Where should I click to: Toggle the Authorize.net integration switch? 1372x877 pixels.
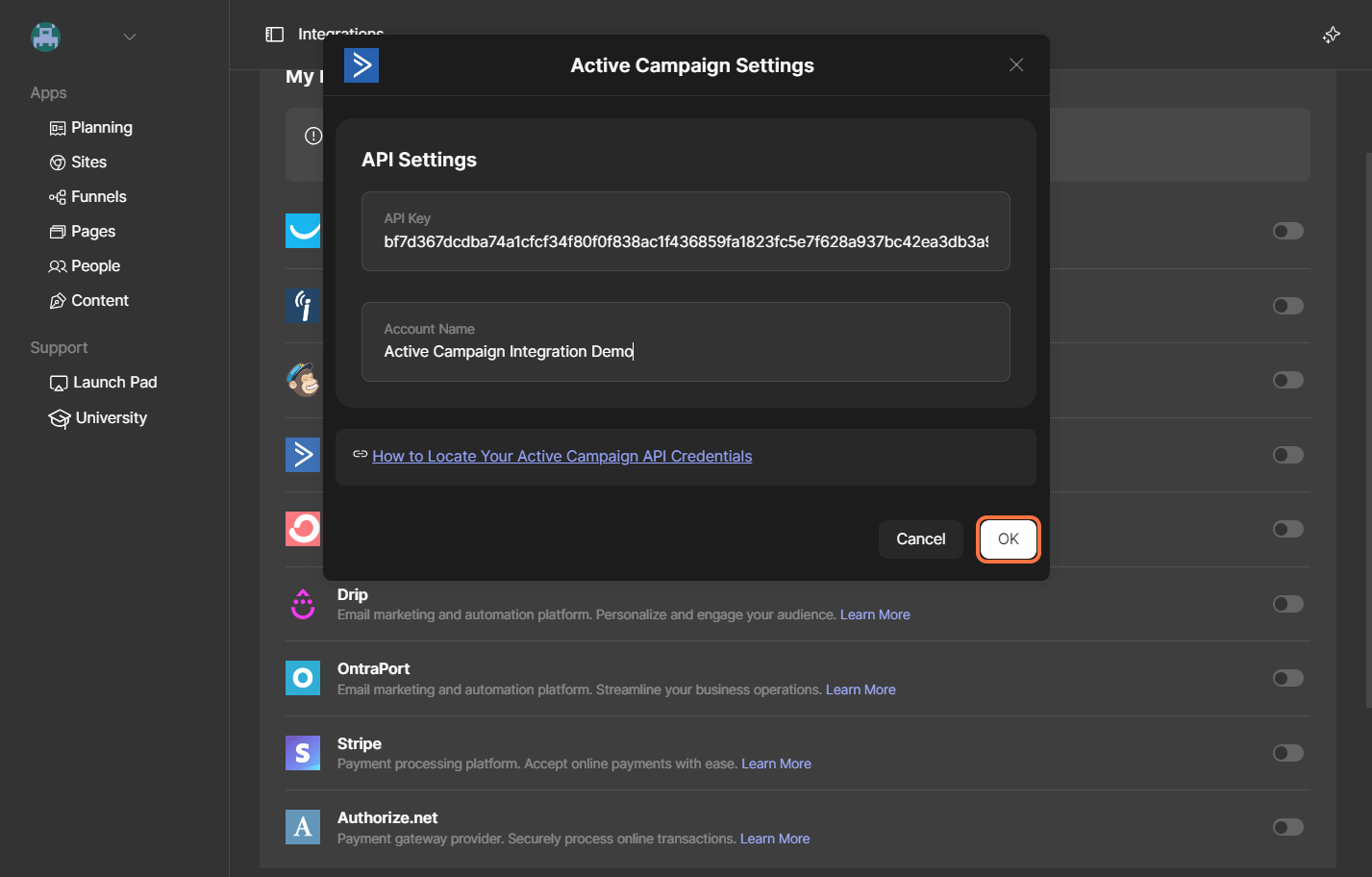(1288, 827)
